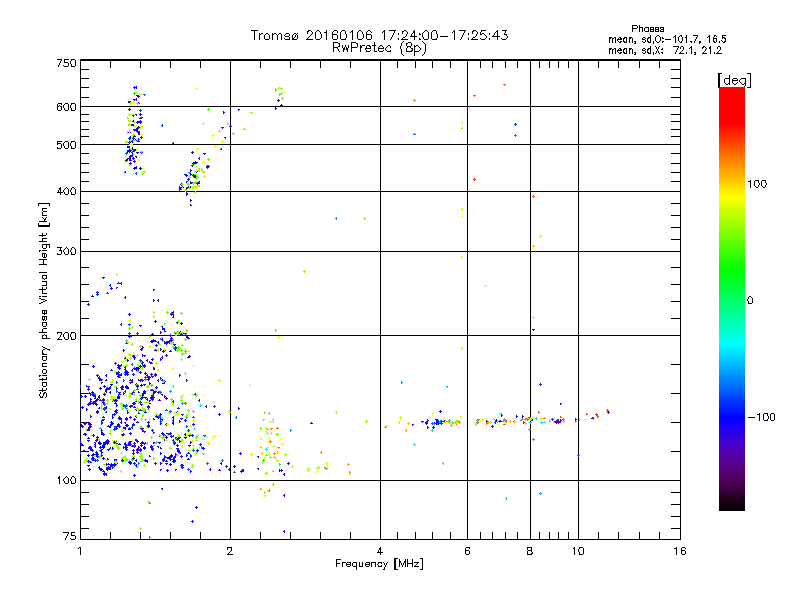Click the y-axis tick label '300'
Image resolution: width=800 pixels, height=600 pixels.
66,252
